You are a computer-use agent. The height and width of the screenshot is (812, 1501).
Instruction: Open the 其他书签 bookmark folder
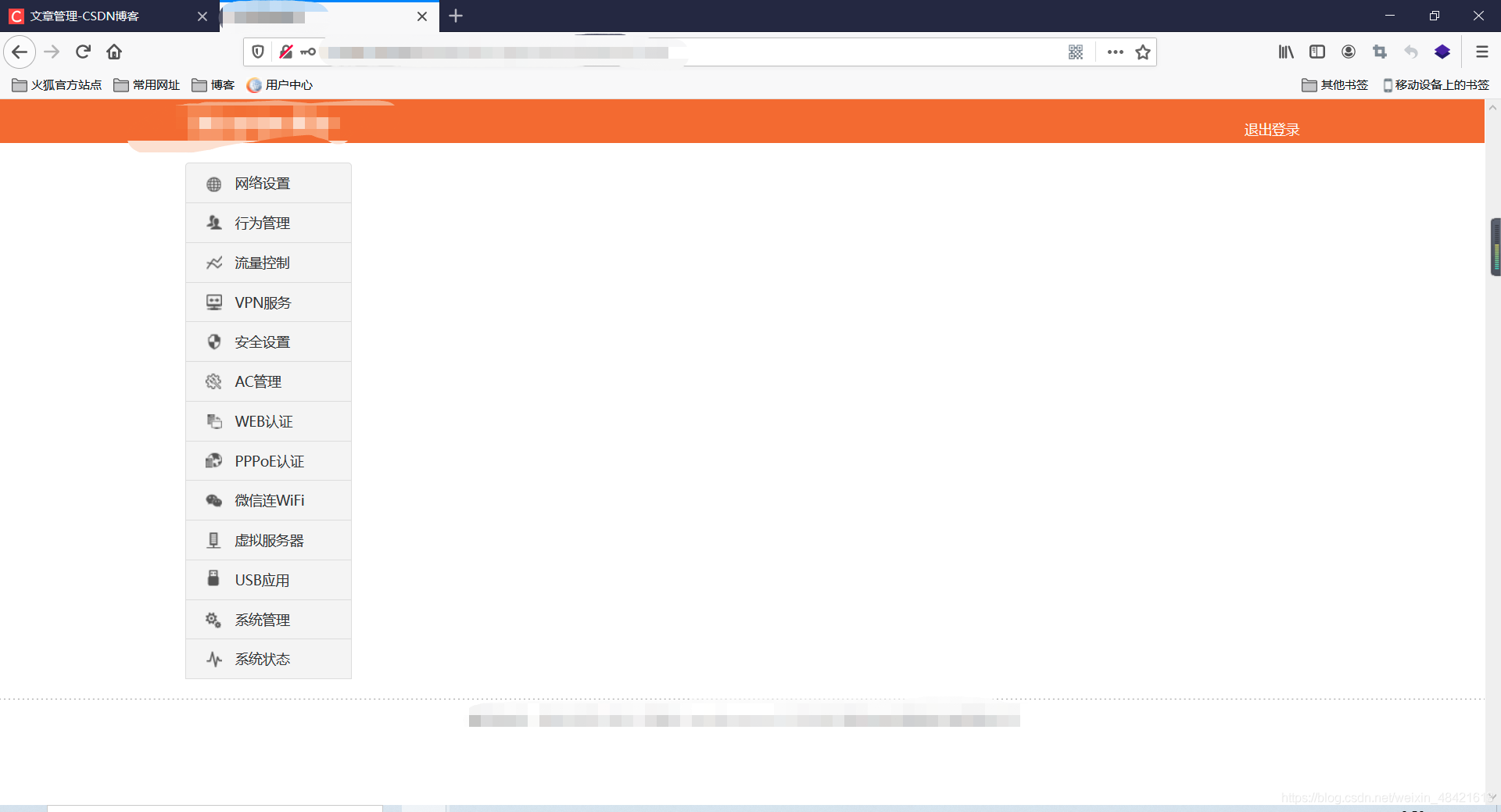point(1335,84)
